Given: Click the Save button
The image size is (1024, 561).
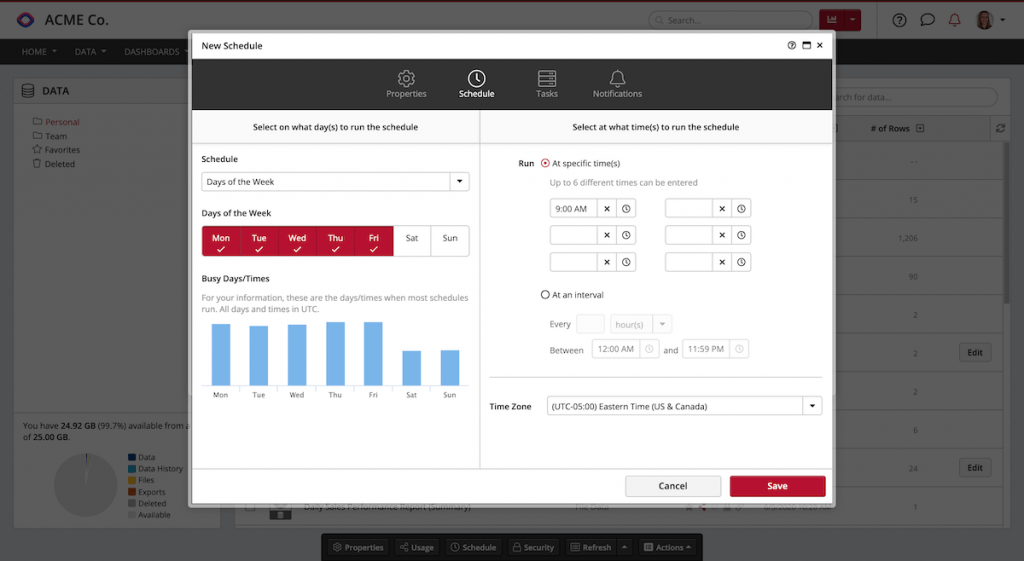Looking at the screenshot, I should point(777,486).
